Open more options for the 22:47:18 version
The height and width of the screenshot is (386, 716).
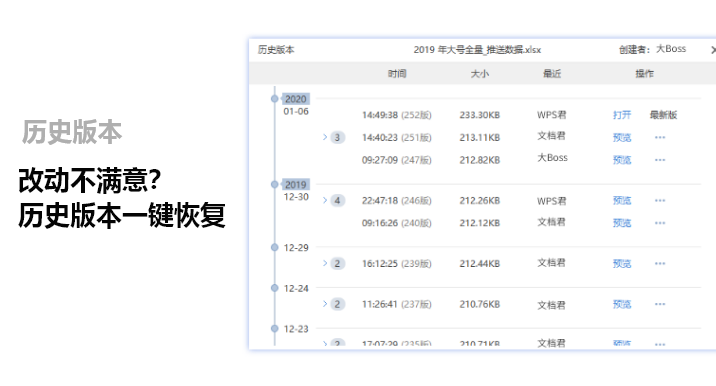pyautogui.click(x=660, y=201)
